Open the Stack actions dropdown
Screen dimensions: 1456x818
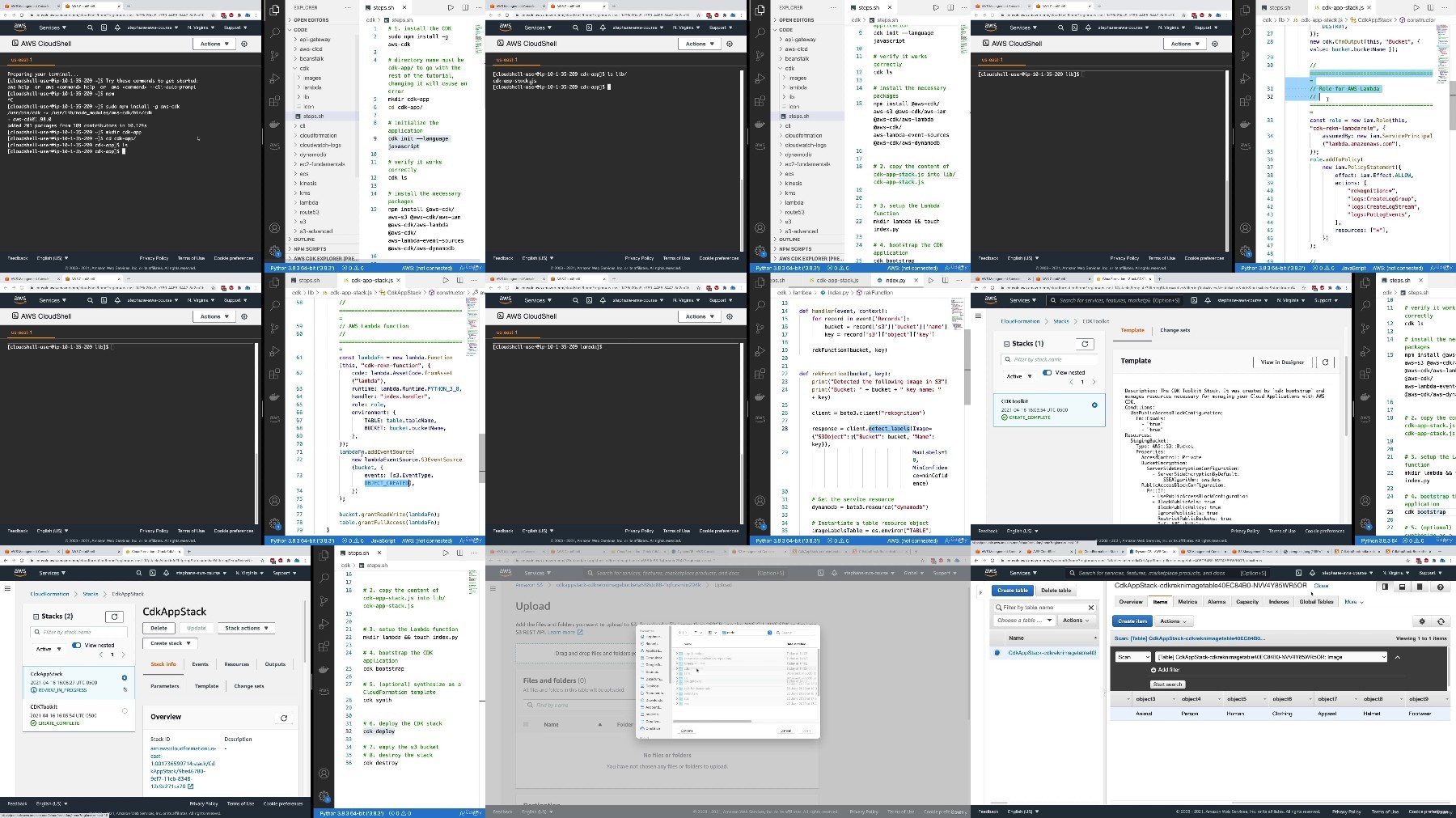point(248,628)
